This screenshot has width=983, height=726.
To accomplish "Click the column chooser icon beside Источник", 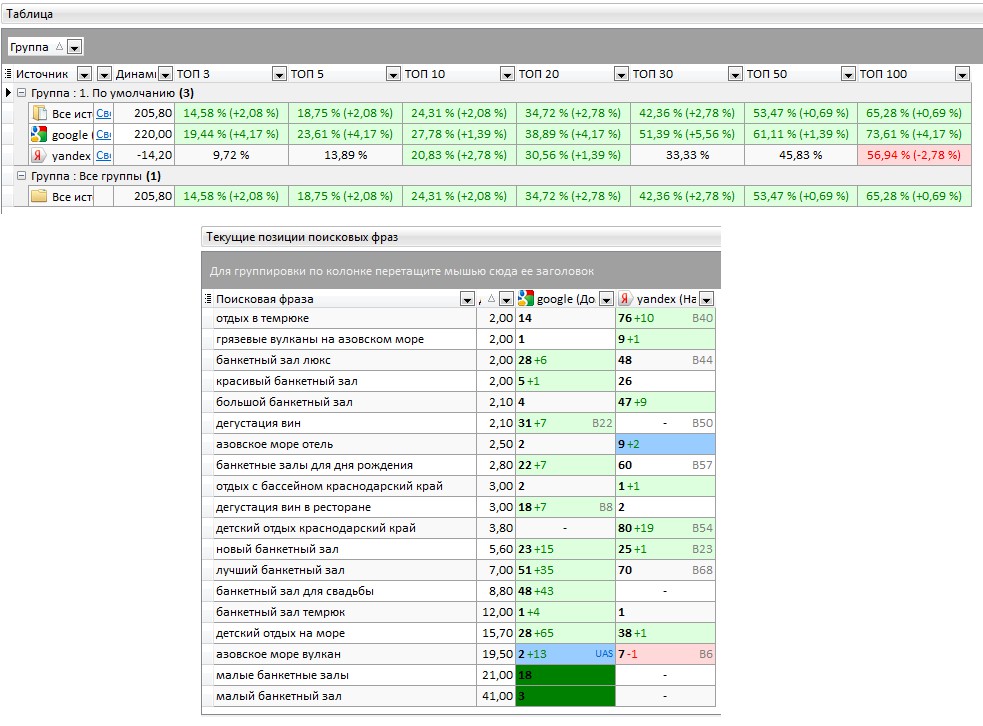I will point(8,74).
